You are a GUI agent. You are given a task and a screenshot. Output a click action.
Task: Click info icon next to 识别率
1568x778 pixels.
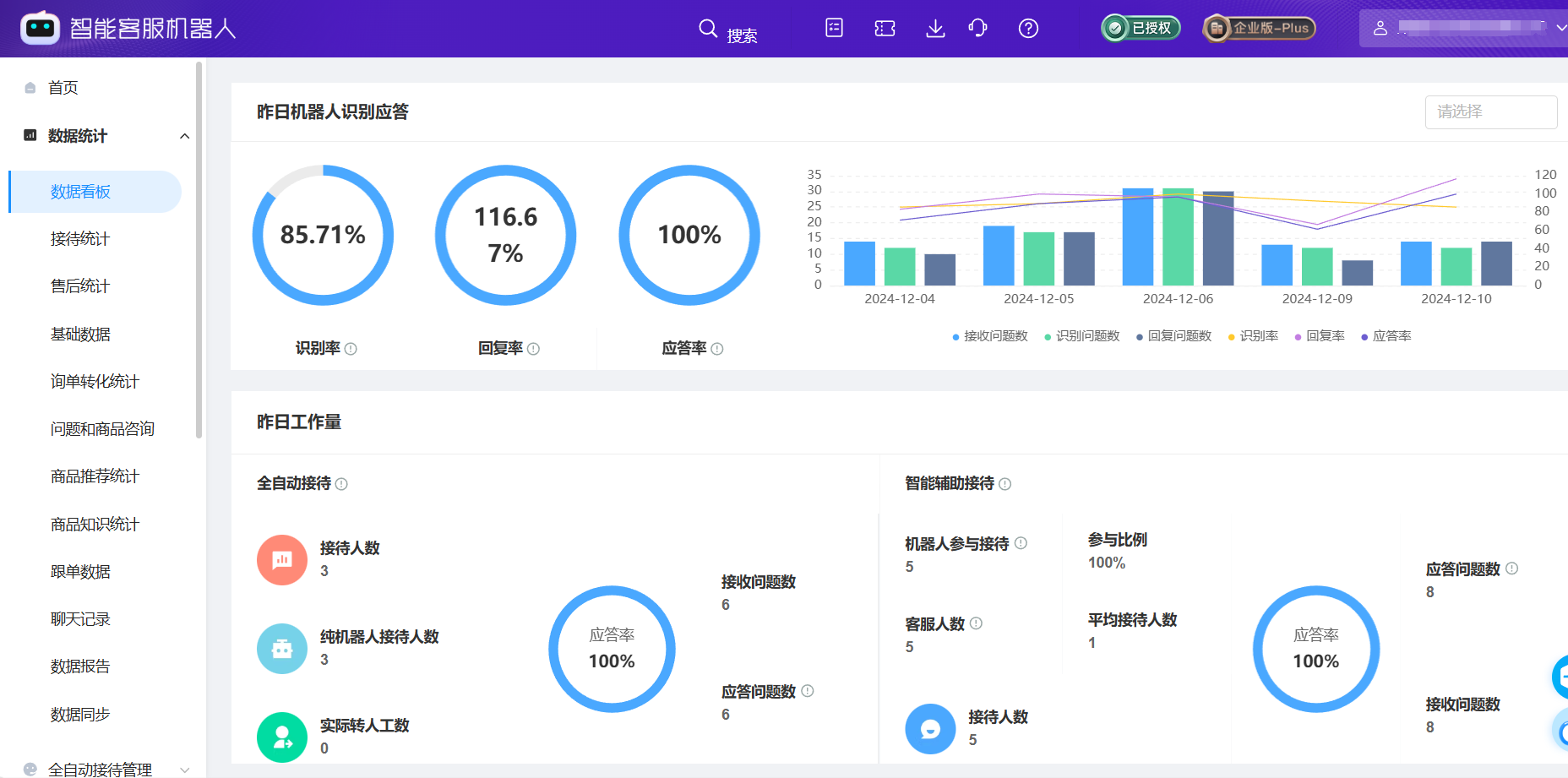351,349
